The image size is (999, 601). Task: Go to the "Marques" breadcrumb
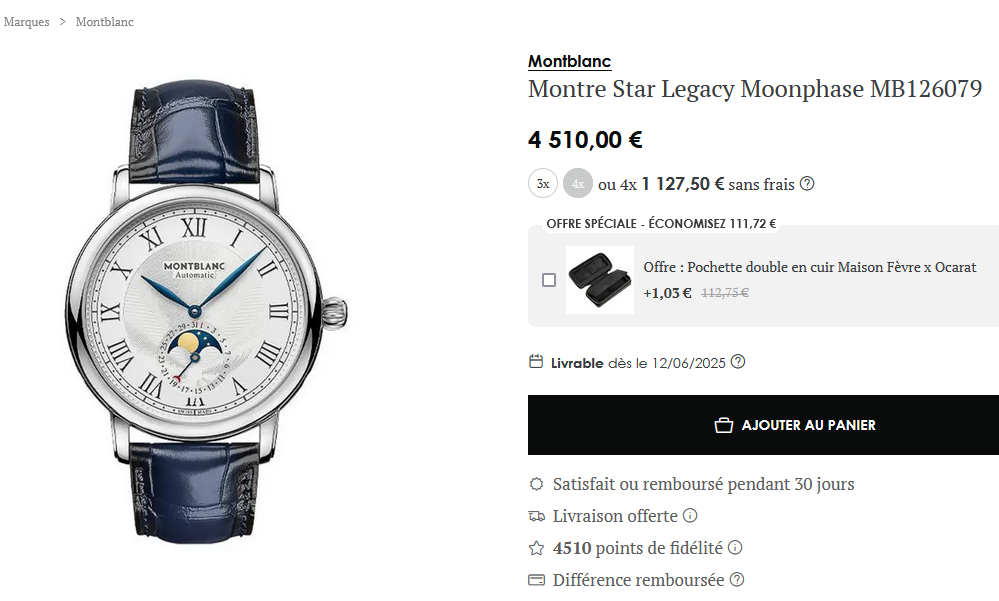26,22
